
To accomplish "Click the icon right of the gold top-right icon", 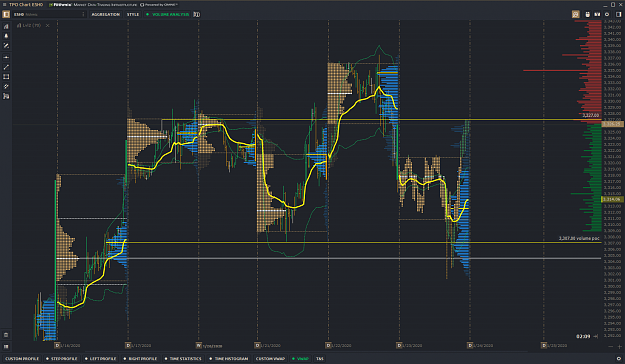I will click(x=588, y=14).
